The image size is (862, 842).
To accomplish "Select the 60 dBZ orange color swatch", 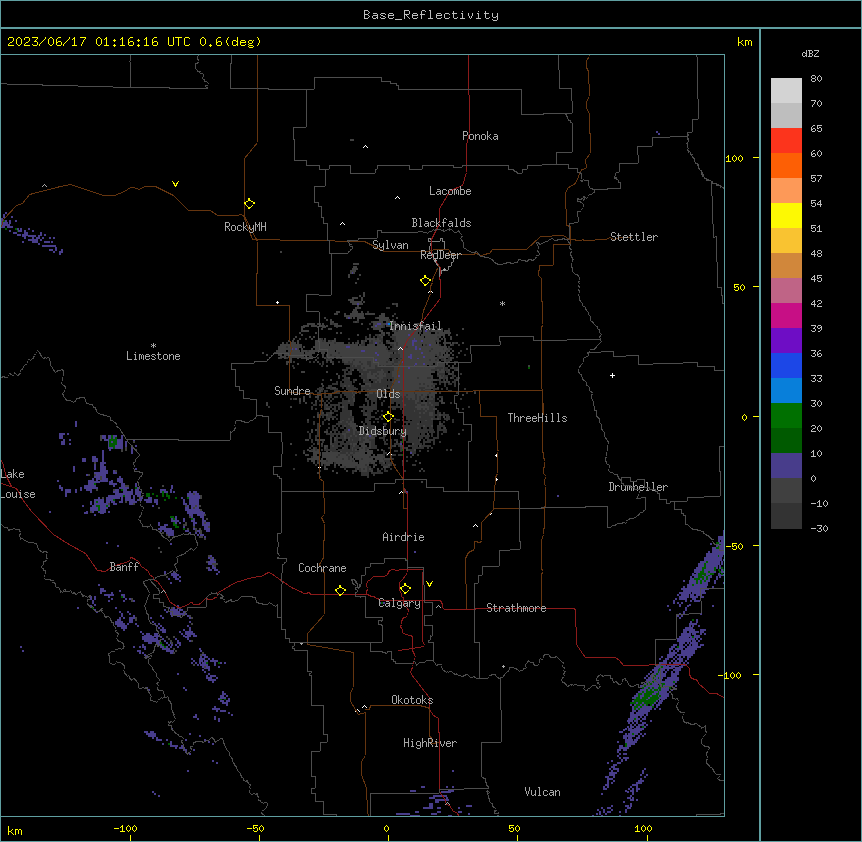I will [786, 165].
